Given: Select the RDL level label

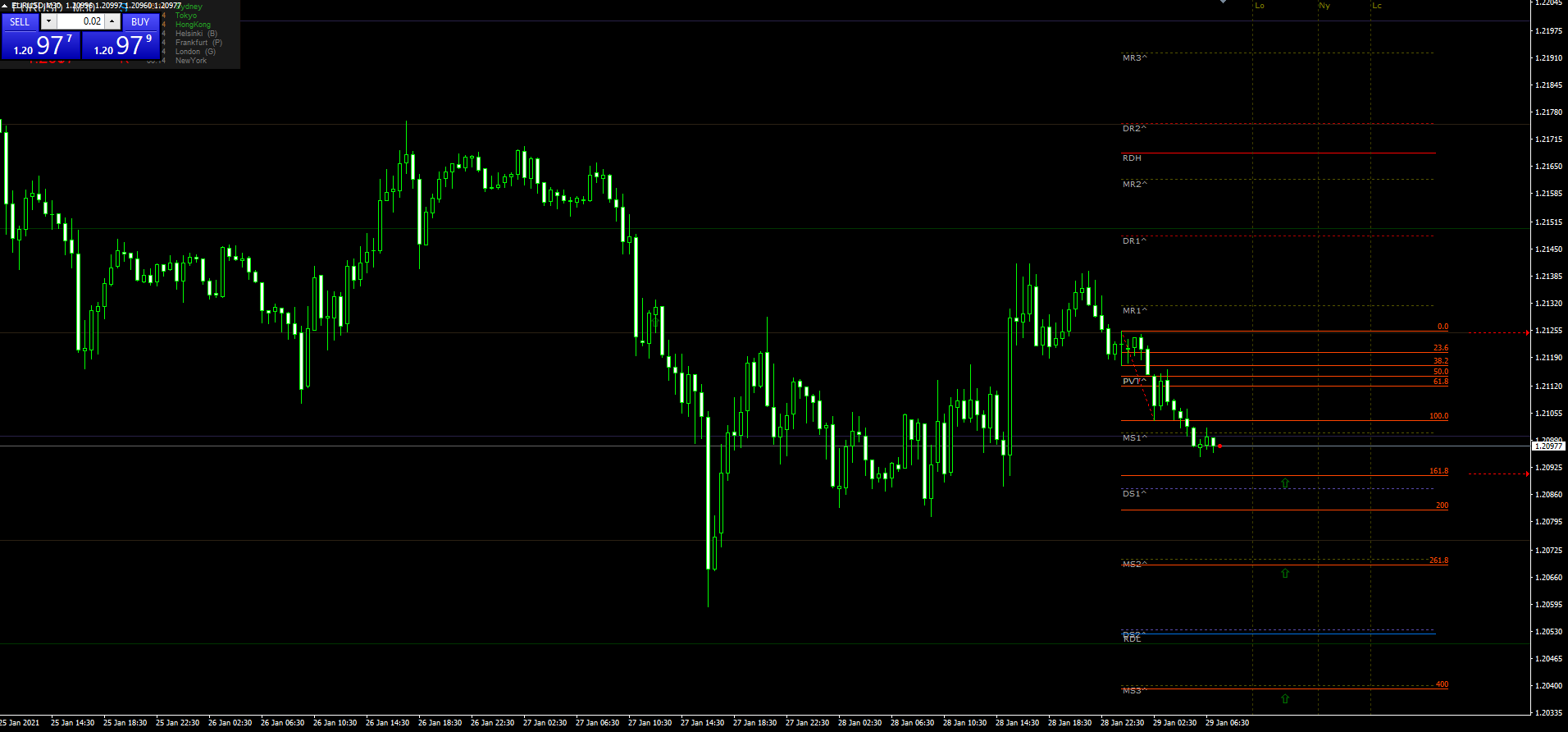Looking at the screenshot, I should tap(1132, 638).
